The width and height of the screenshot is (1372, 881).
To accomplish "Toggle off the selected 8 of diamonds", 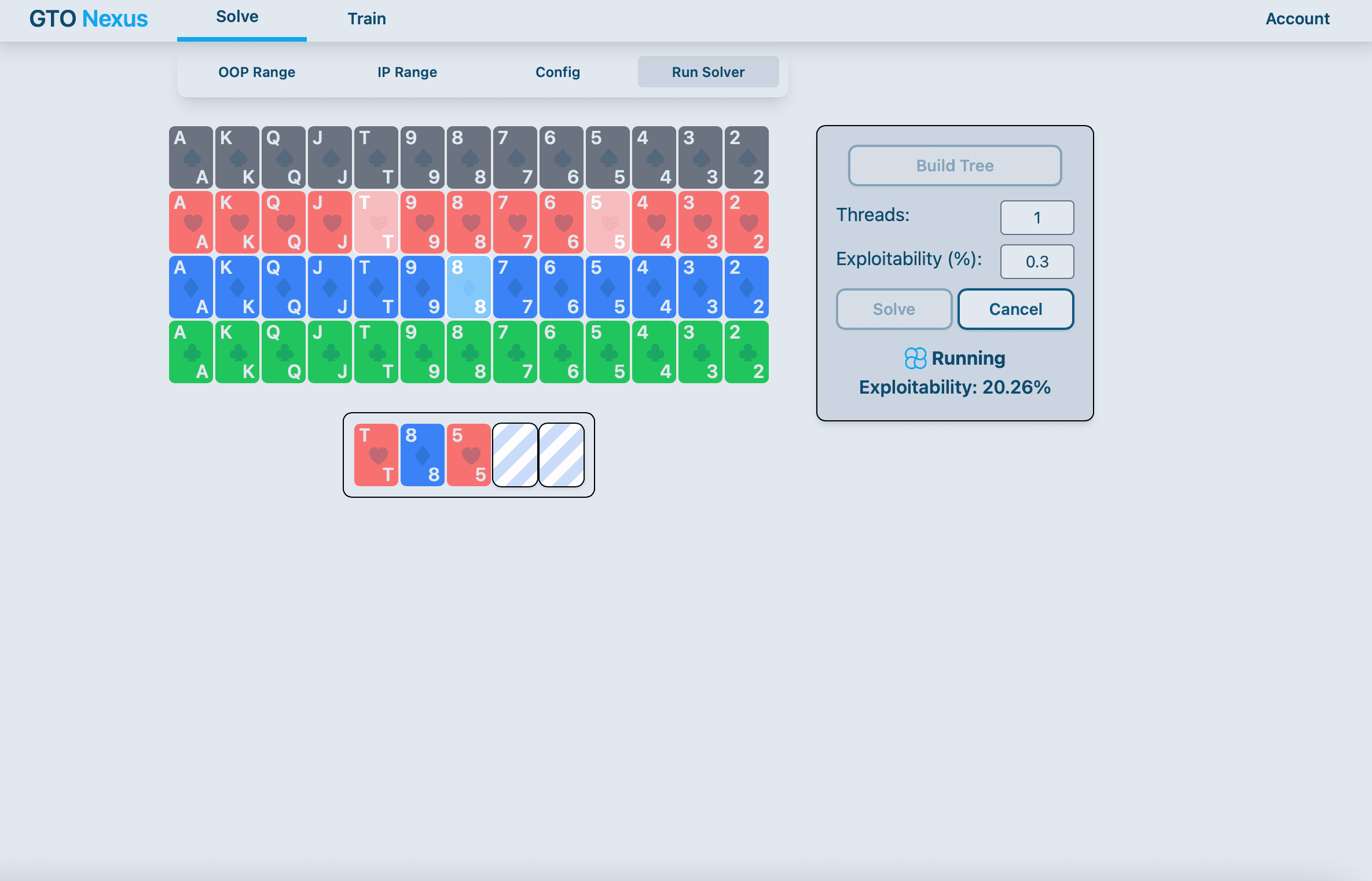I will tap(469, 287).
